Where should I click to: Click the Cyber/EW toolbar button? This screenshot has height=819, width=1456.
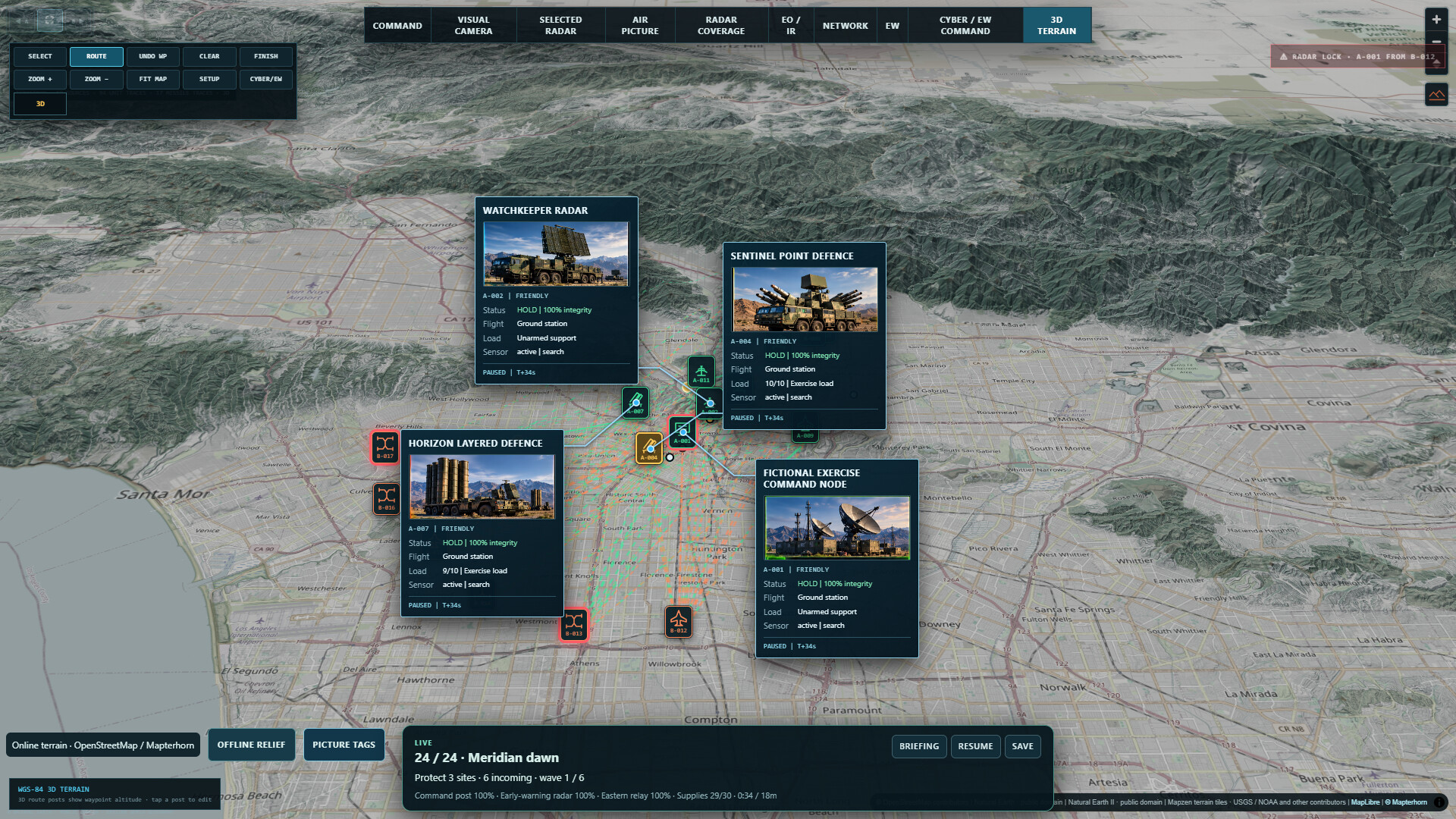pyautogui.click(x=265, y=79)
